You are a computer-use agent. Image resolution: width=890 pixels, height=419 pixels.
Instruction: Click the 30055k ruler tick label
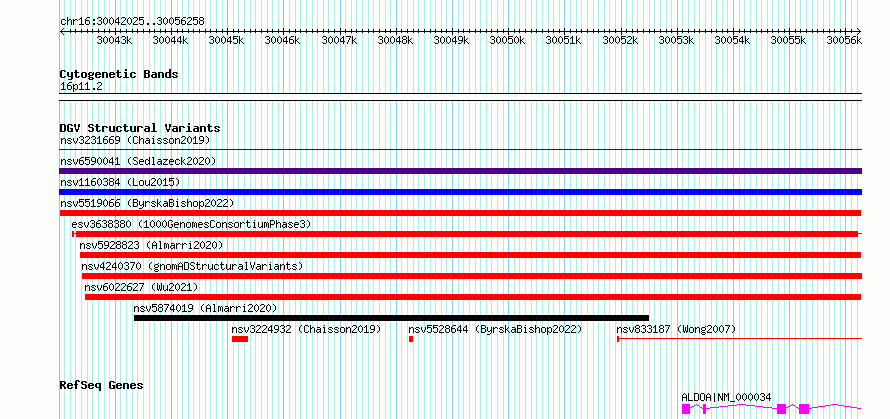[x=789, y=40]
